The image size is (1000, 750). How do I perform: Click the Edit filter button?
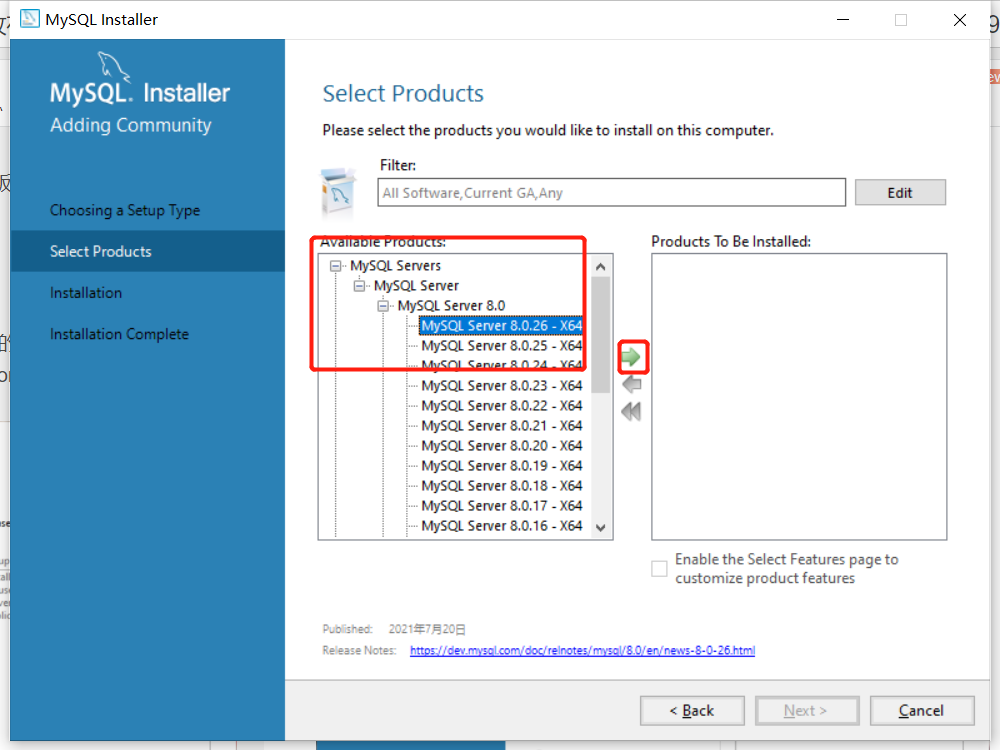[x=900, y=193]
